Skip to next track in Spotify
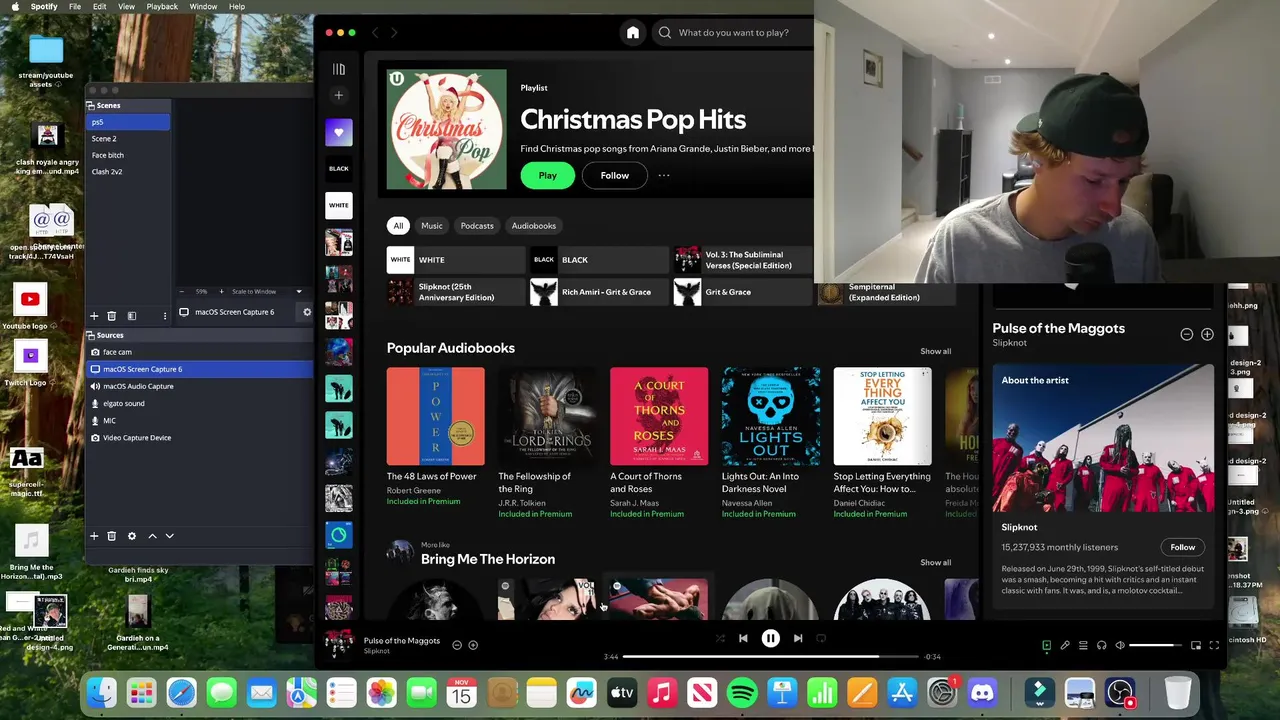This screenshot has height=720, width=1280. (x=798, y=638)
